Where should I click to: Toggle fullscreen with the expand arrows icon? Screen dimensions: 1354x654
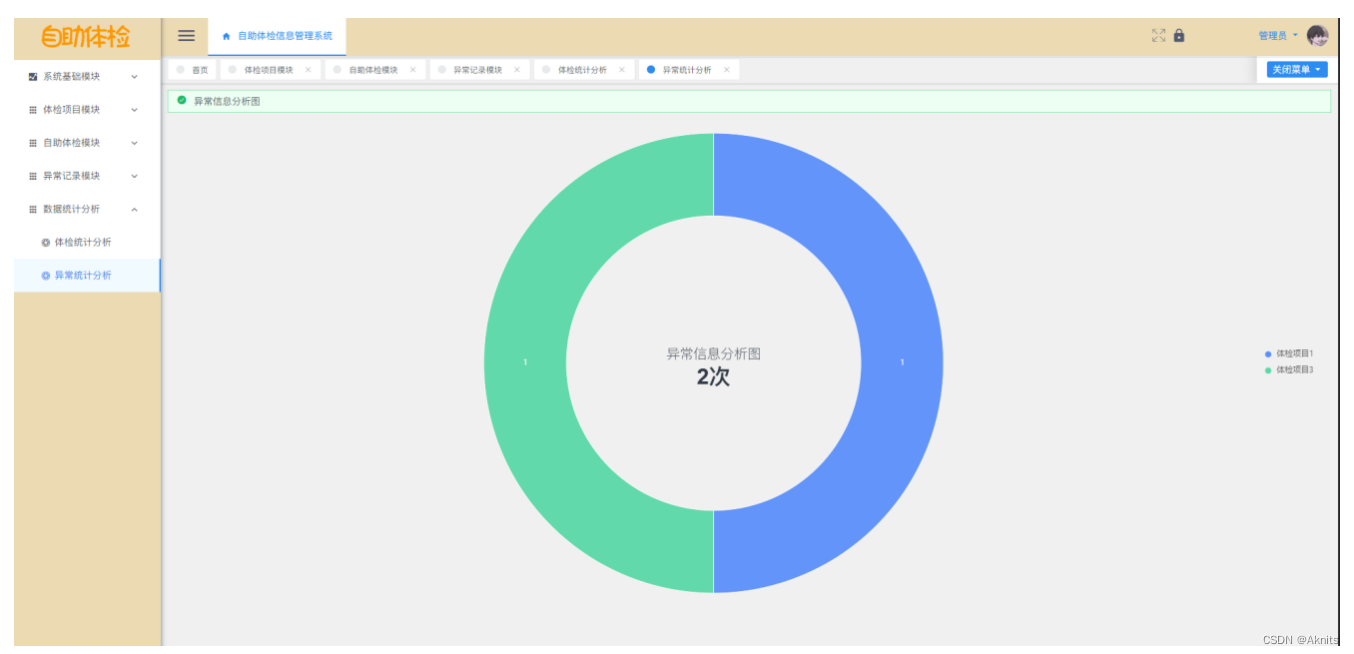click(1158, 35)
